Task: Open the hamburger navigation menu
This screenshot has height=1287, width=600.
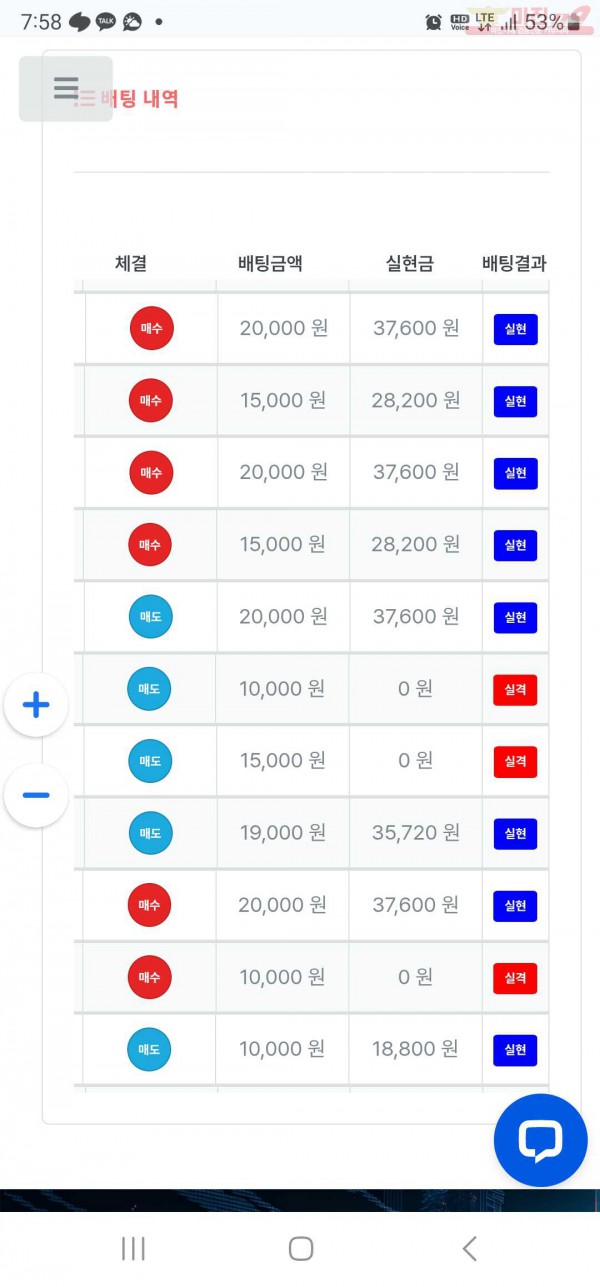Action: 65,88
